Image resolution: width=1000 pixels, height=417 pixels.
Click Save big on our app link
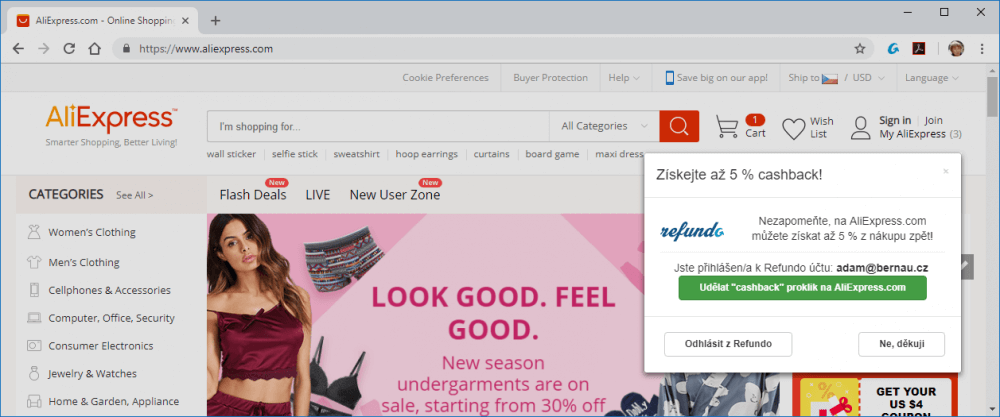(716, 78)
